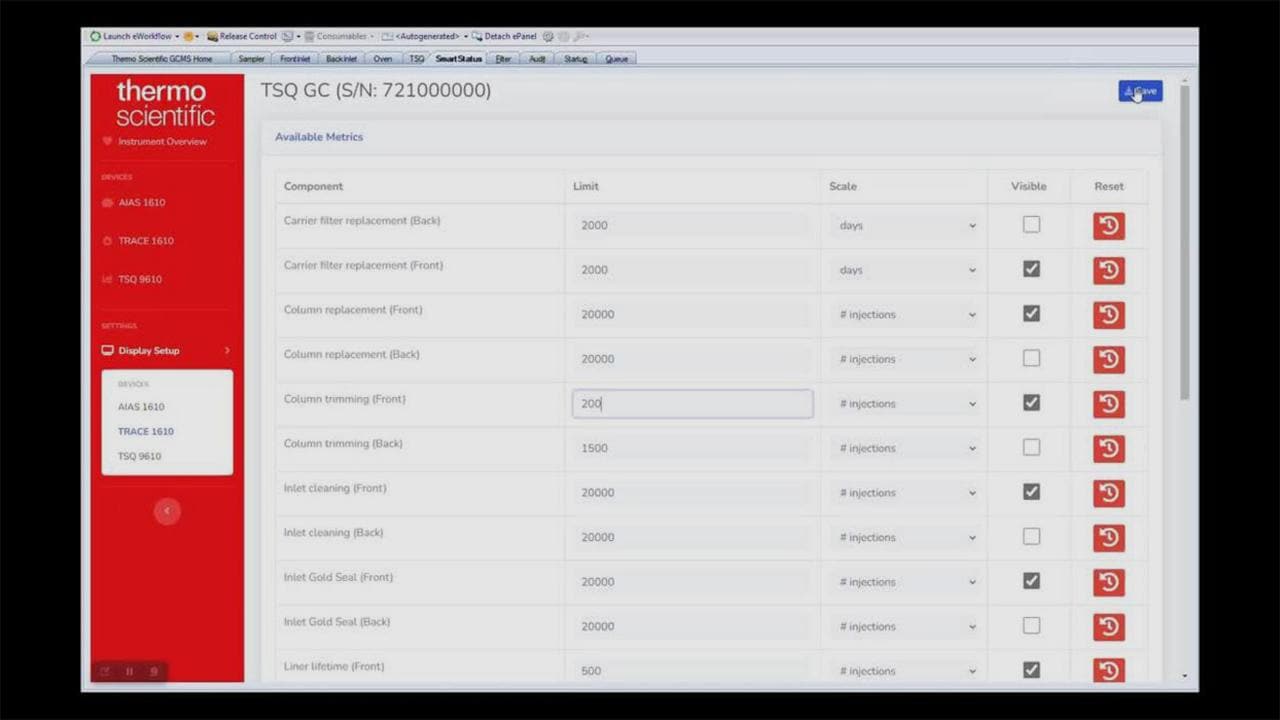Viewport: 1280px width, 720px height.
Task: Reset Carrier filter replacement (Back) counter
Action: [x=1108, y=226]
